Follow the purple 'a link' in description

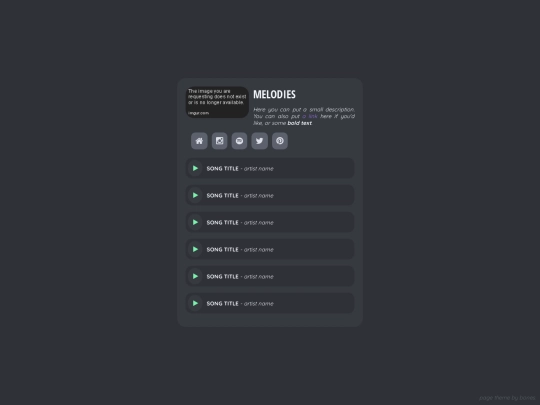click(310, 116)
